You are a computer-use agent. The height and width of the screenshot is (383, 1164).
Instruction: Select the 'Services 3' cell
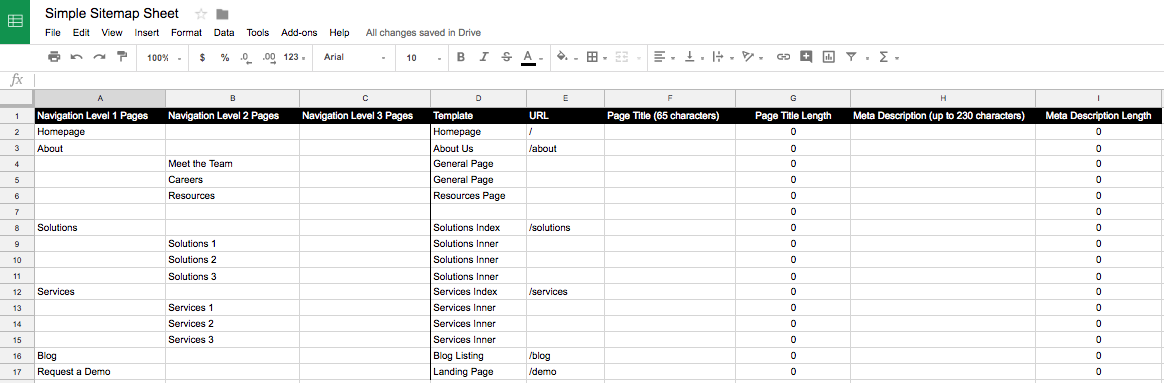tap(232, 339)
